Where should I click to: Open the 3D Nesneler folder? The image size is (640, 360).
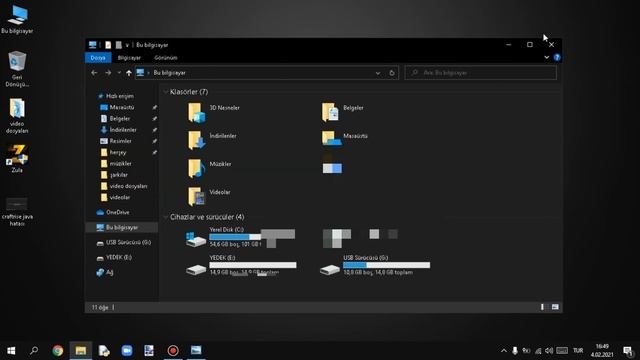pyautogui.click(x=213, y=112)
